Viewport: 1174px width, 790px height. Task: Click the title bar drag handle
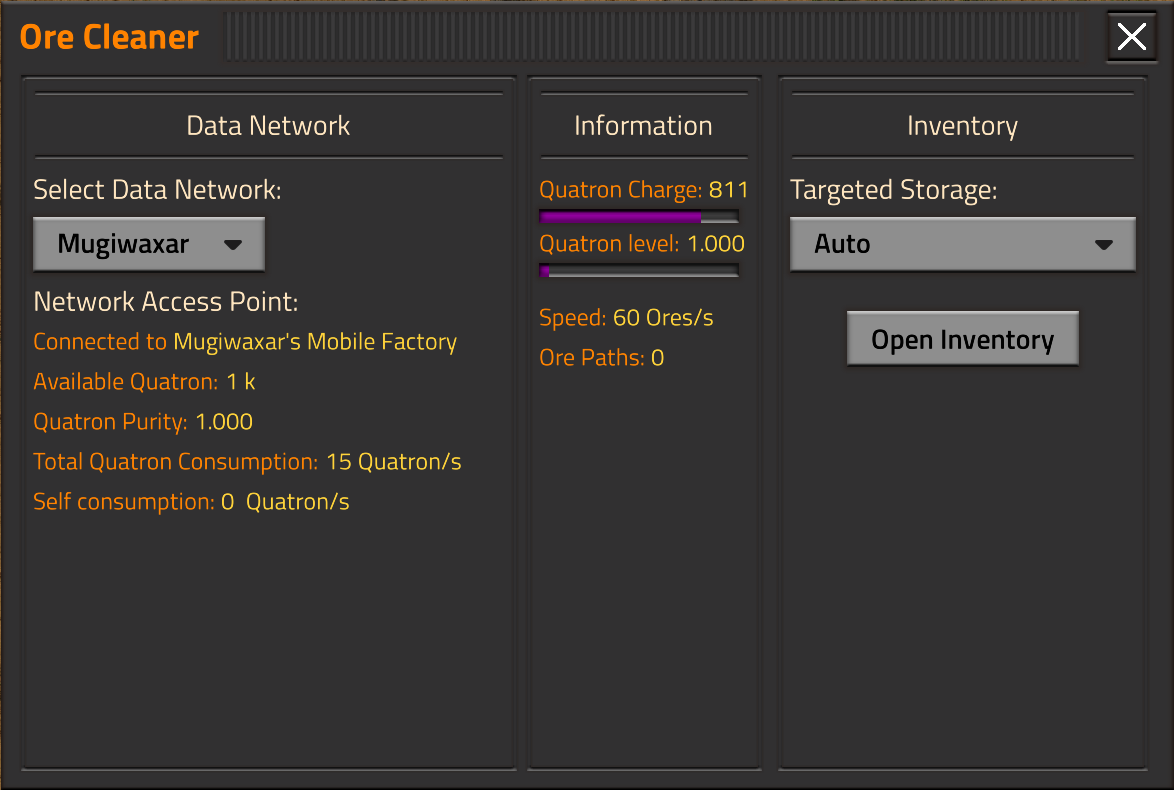(x=650, y=38)
